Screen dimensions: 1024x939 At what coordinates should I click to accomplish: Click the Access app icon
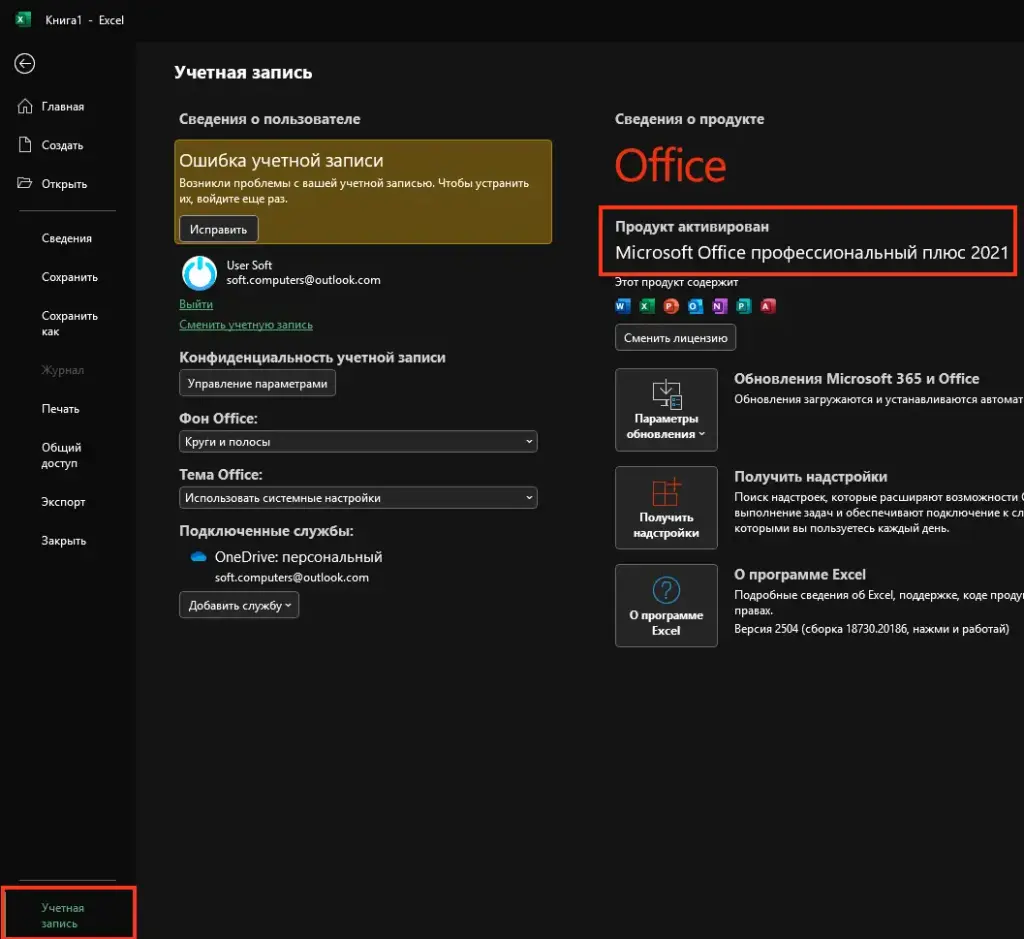(768, 306)
